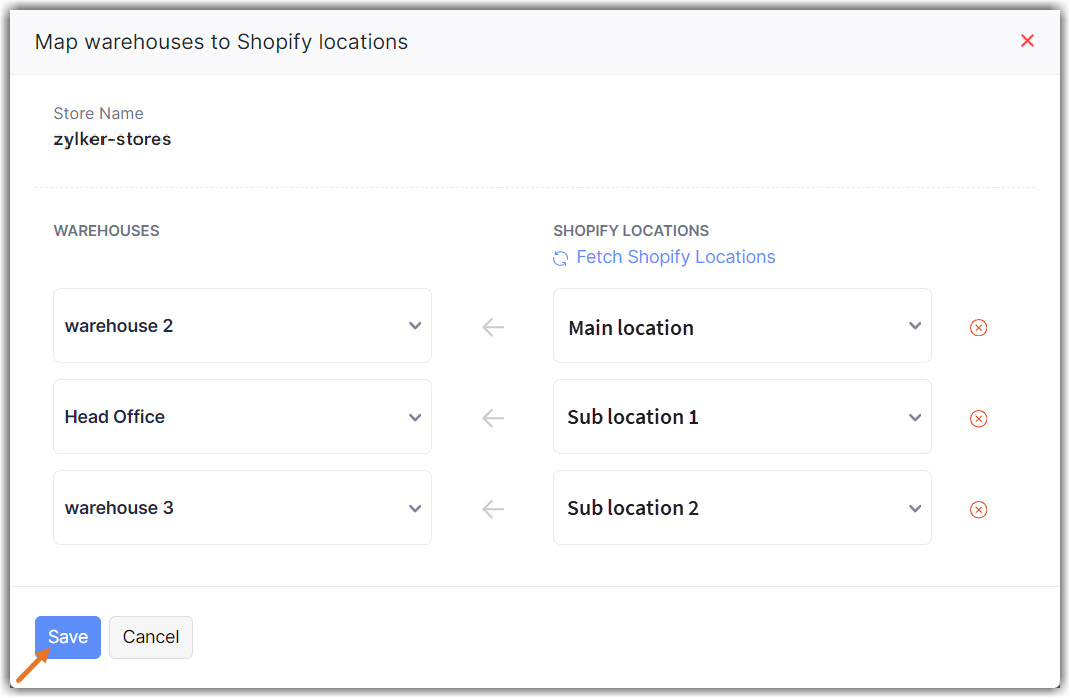Viewport: 1070px width, 698px height.
Task: Cancel the warehouse mapping
Action: [x=151, y=637]
